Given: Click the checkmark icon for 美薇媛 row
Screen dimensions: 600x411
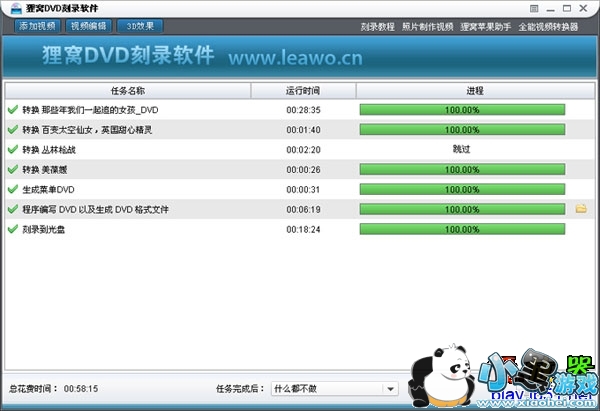Looking at the screenshot, I should (13, 169).
